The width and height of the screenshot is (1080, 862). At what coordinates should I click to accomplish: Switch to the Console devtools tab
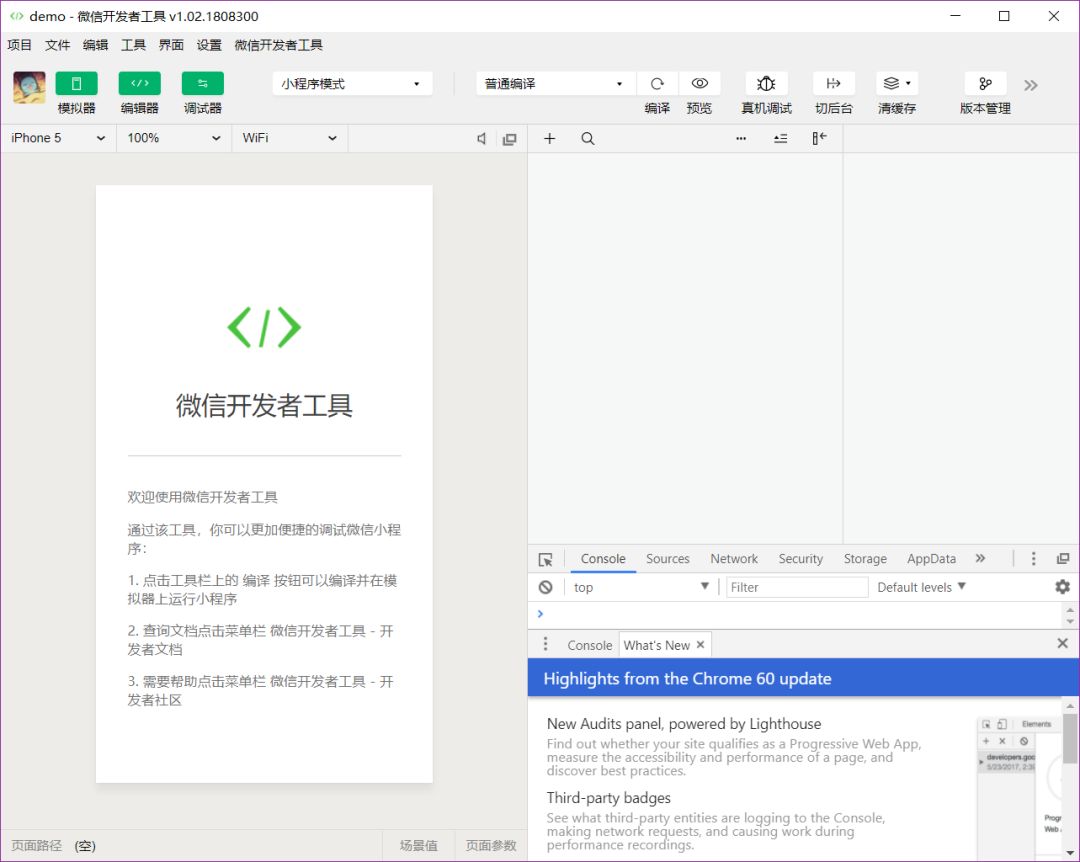(x=603, y=559)
